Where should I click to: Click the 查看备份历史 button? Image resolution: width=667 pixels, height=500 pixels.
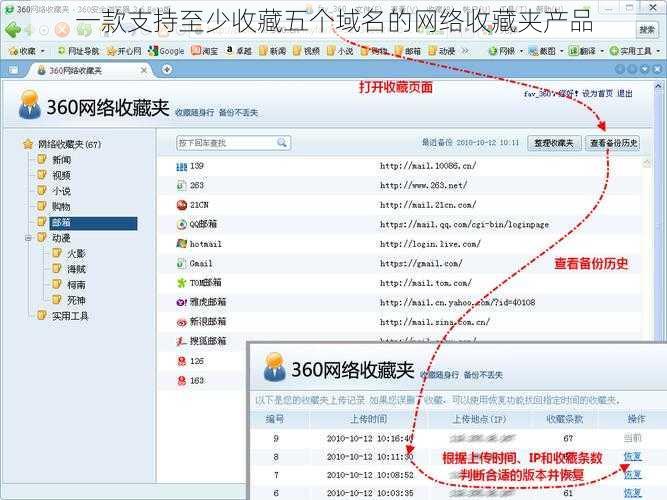(x=613, y=143)
